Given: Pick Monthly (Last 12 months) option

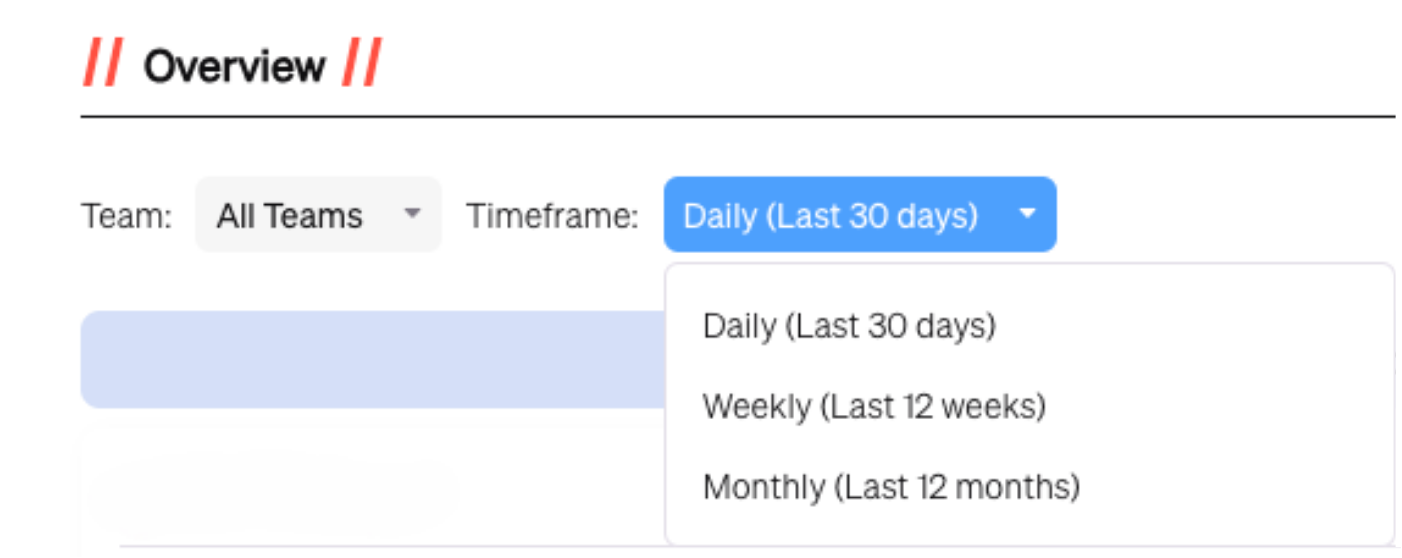Looking at the screenshot, I should (x=891, y=488).
